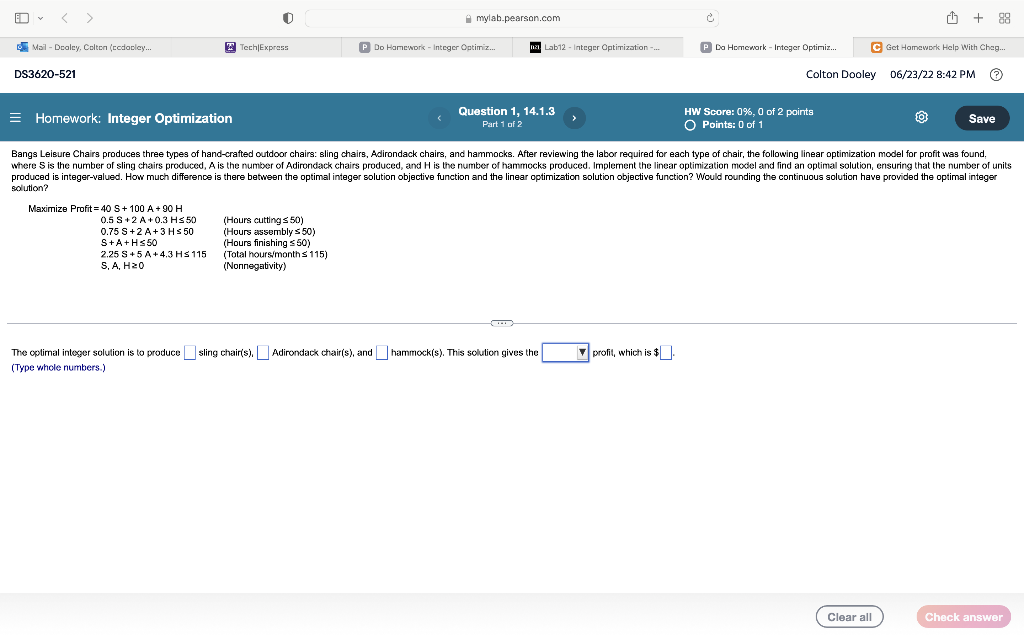
Task: Click the sling chairs answer box
Action: pos(189,353)
